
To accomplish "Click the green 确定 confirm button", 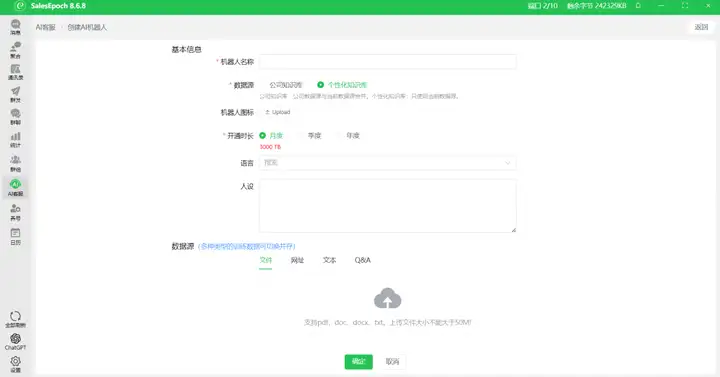I will pos(359,361).
